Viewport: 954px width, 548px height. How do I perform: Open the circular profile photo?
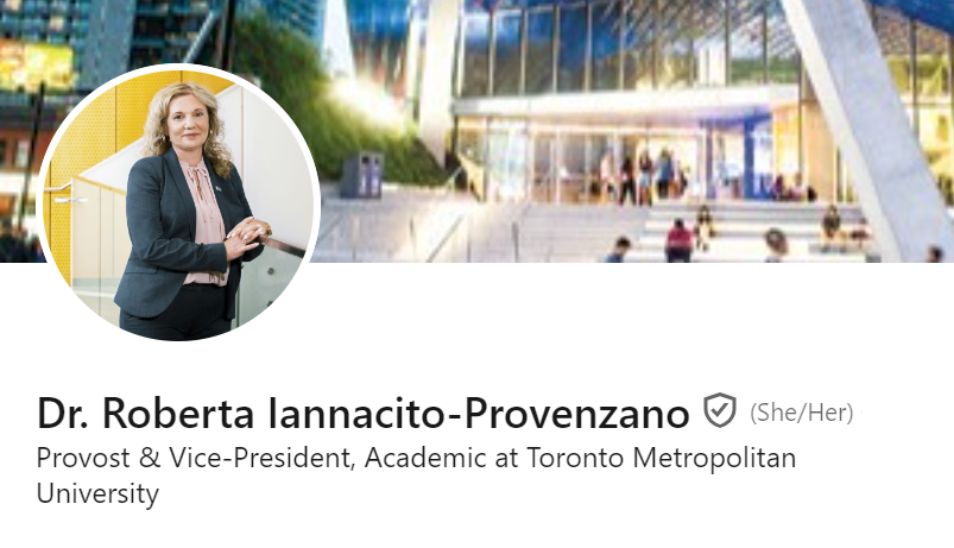coord(178,203)
